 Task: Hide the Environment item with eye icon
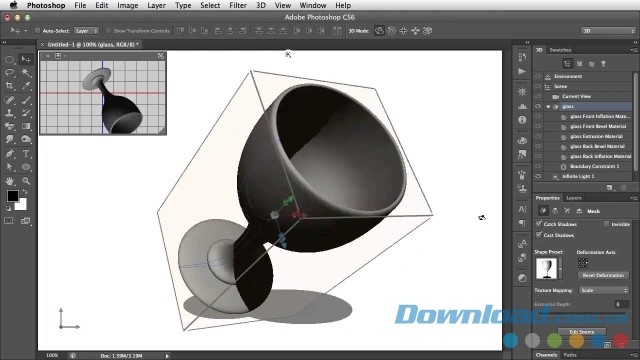coord(538,76)
